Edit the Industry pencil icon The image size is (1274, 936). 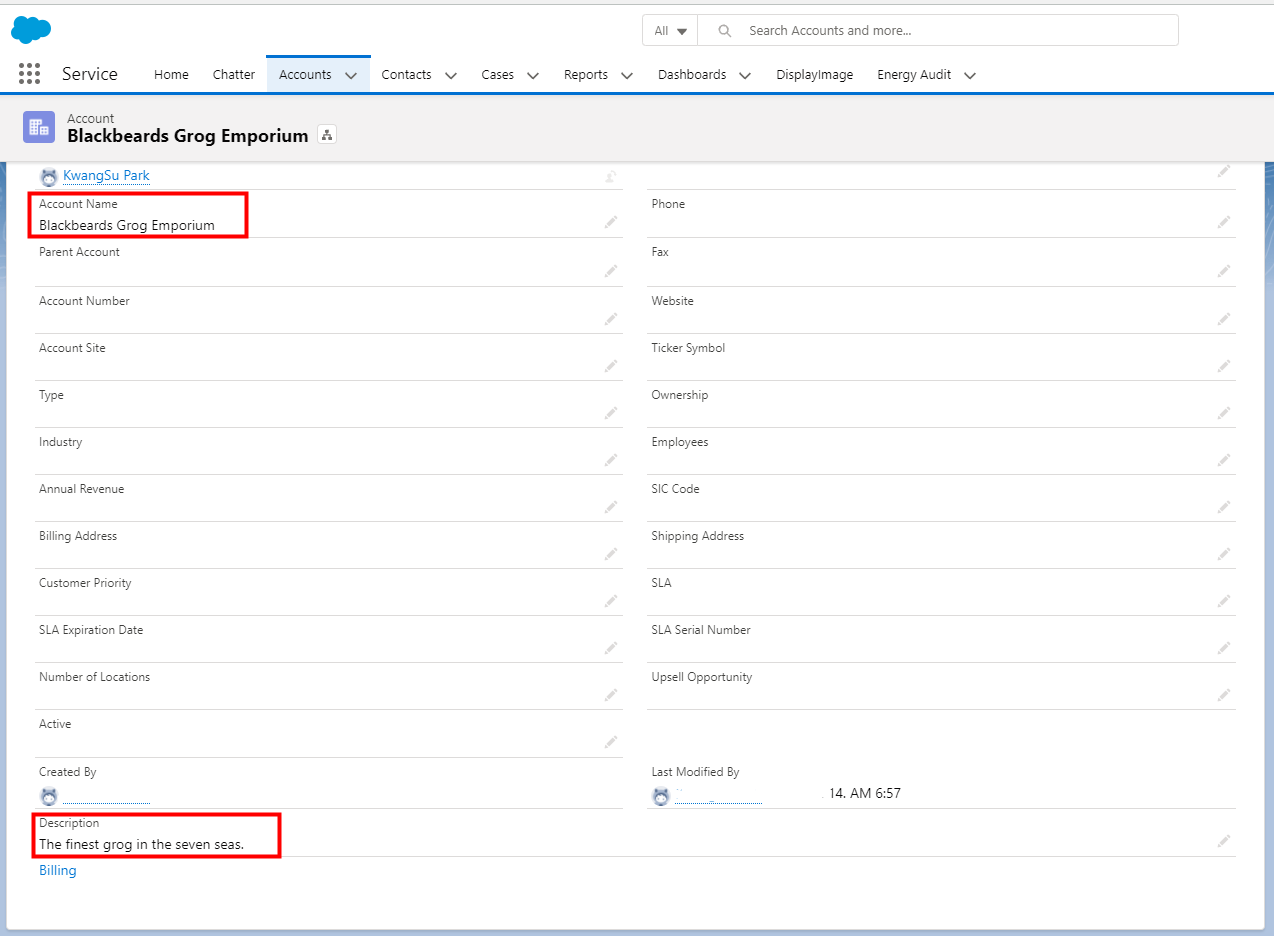click(610, 460)
